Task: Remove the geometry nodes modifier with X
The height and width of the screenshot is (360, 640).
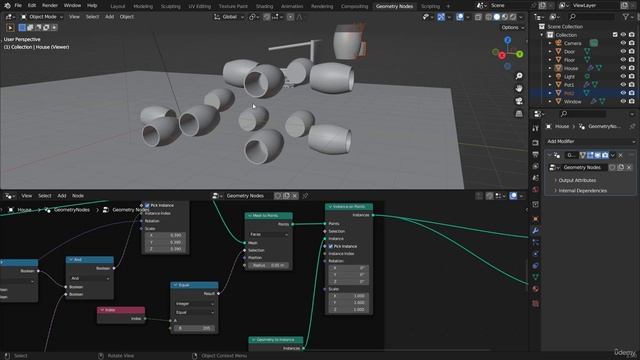Action: pos(621,155)
